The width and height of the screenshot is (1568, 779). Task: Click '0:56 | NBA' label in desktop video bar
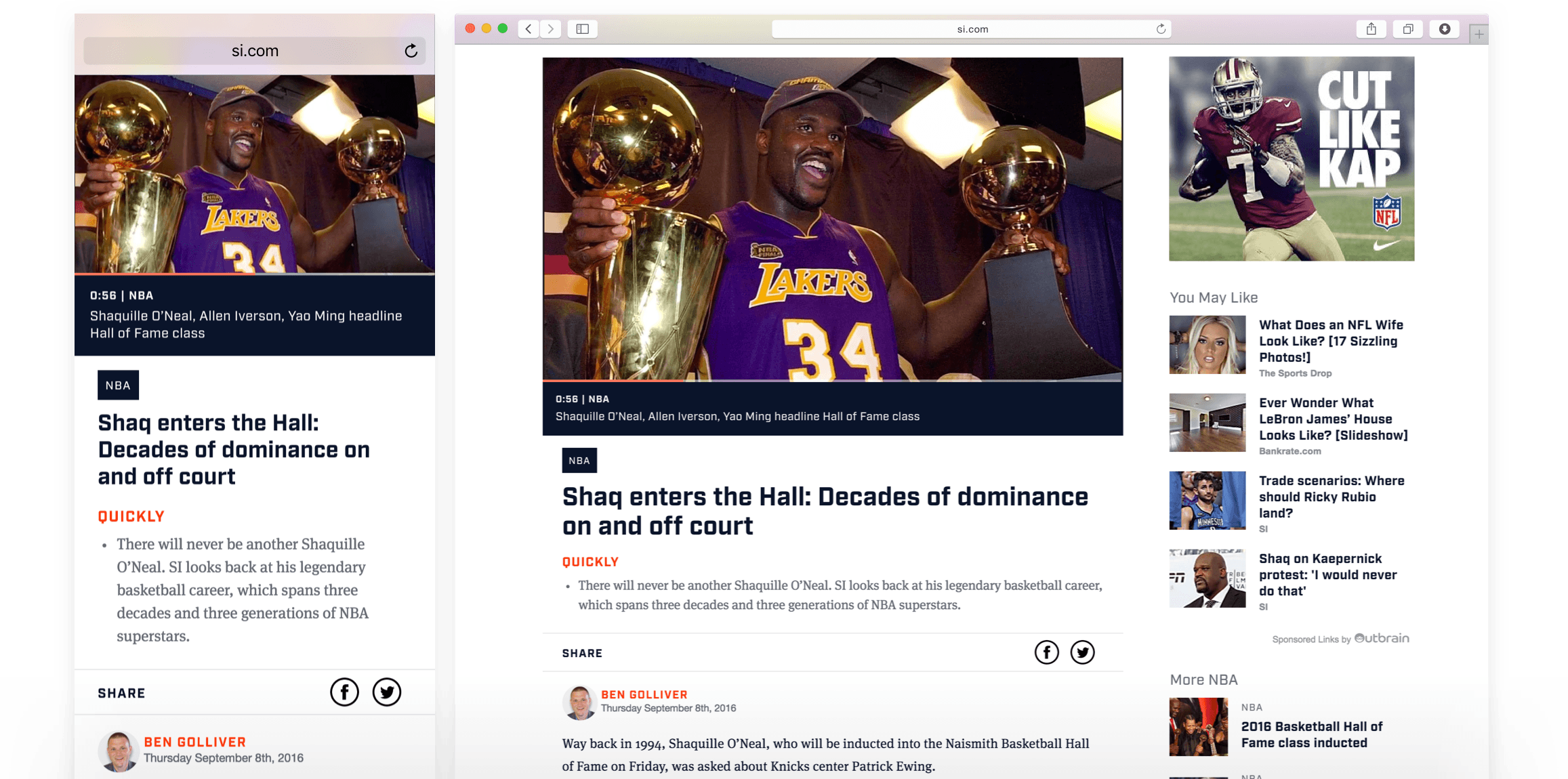click(x=582, y=399)
